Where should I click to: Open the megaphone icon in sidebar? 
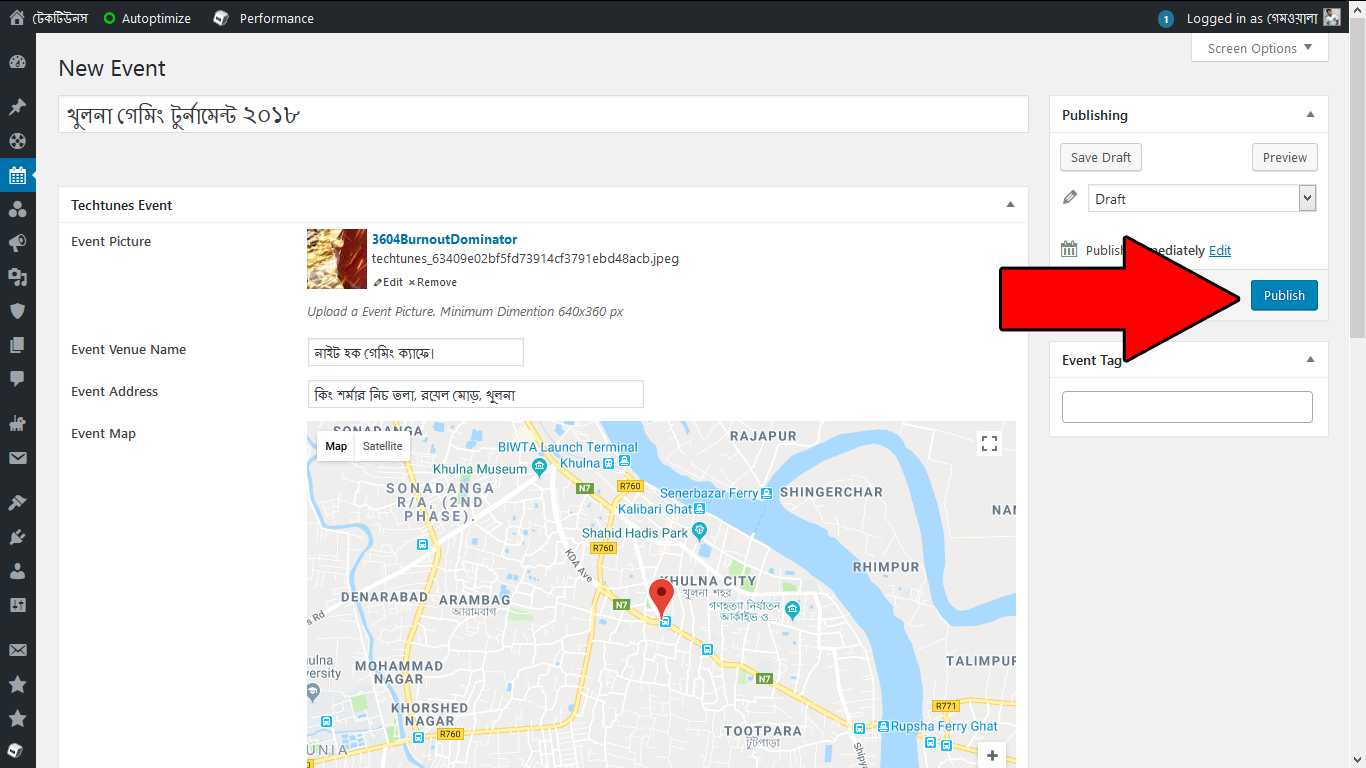coord(17,243)
